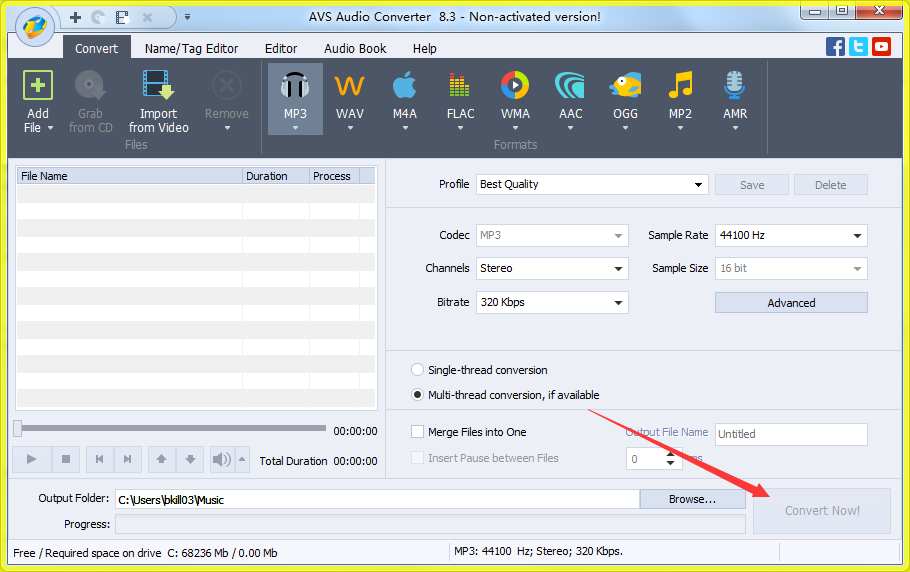This screenshot has height=572, width=910.
Task: Click the pause duration spinner down arrow
Action: 670,463
